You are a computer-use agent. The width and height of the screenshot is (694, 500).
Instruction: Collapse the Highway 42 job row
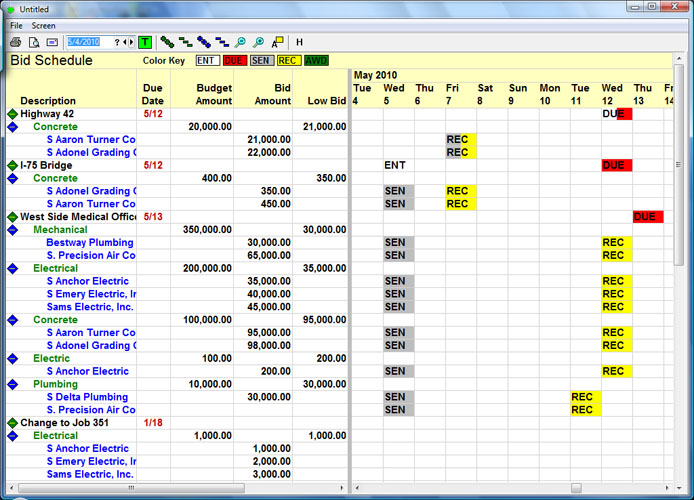click(x=12, y=114)
